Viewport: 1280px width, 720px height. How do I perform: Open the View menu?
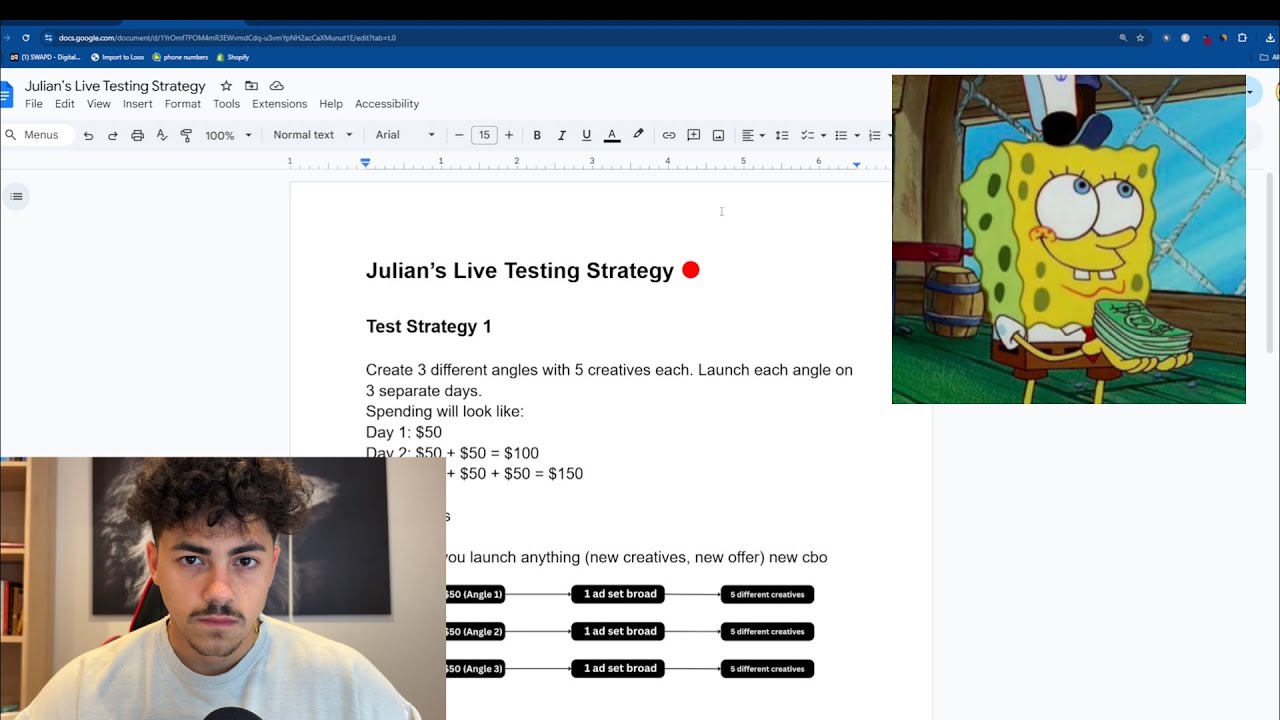coord(99,104)
